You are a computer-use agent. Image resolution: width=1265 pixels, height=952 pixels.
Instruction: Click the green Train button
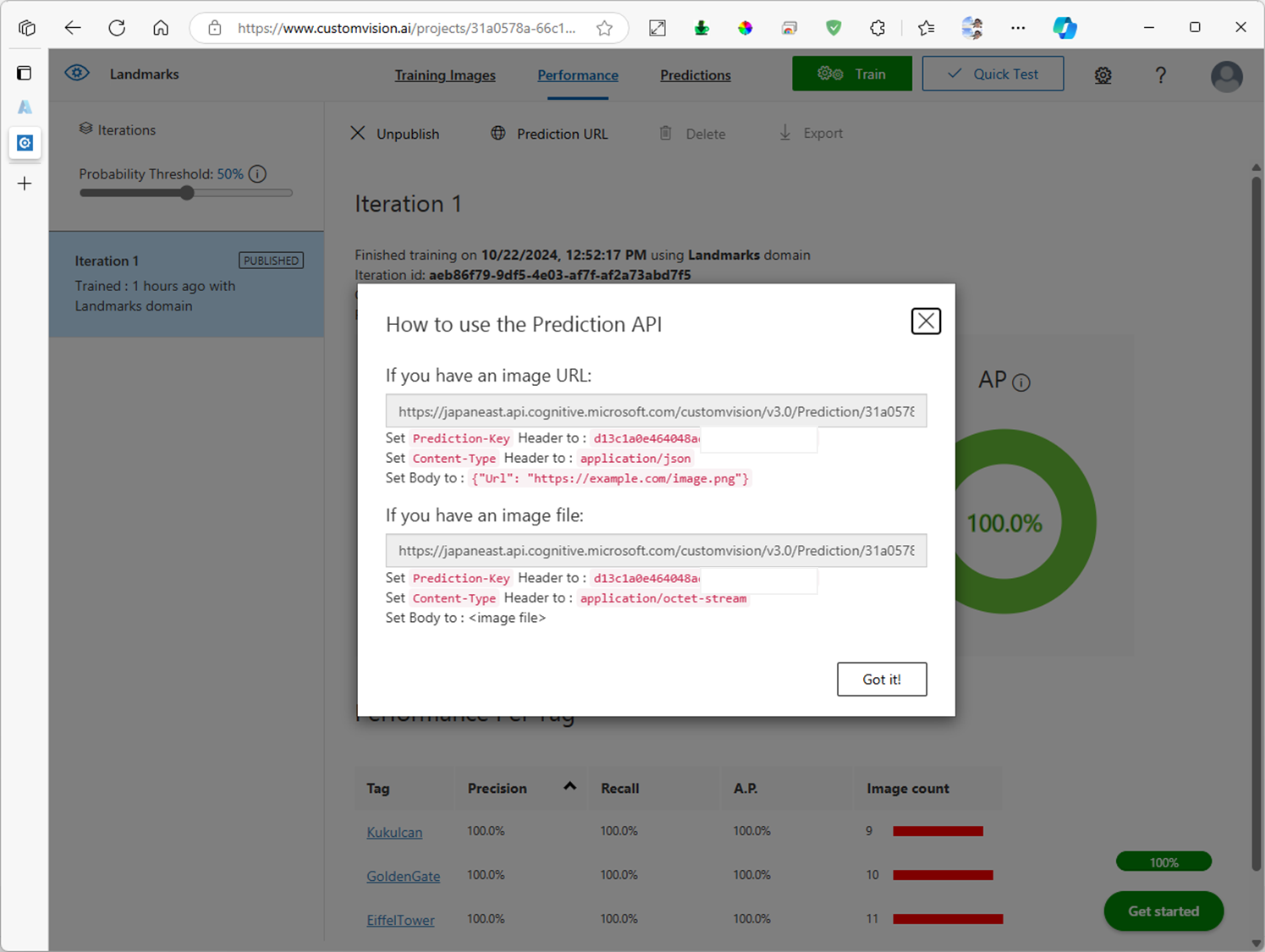pyautogui.click(x=852, y=74)
